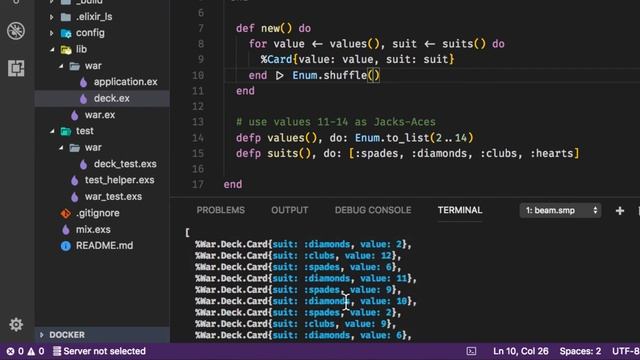The image size is (640, 360).
Task: Click the errors count icon in status bar
Action: [x=10, y=351]
